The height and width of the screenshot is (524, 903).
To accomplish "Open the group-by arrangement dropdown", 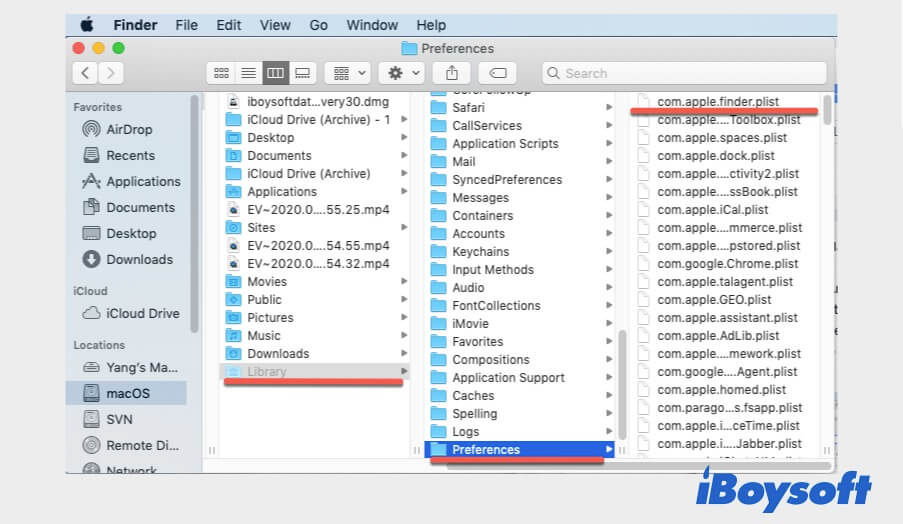I will (348, 73).
